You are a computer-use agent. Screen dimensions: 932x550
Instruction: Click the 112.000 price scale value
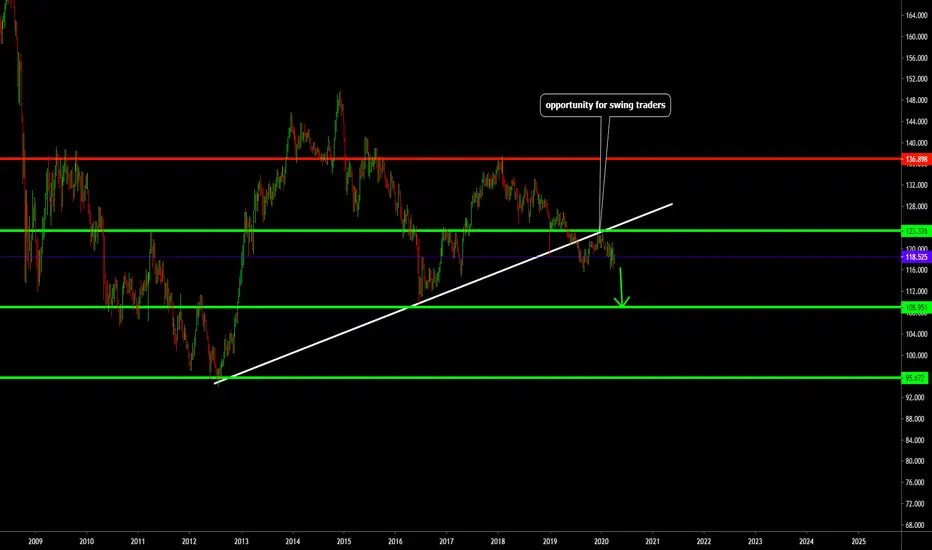tap(917, 291)
